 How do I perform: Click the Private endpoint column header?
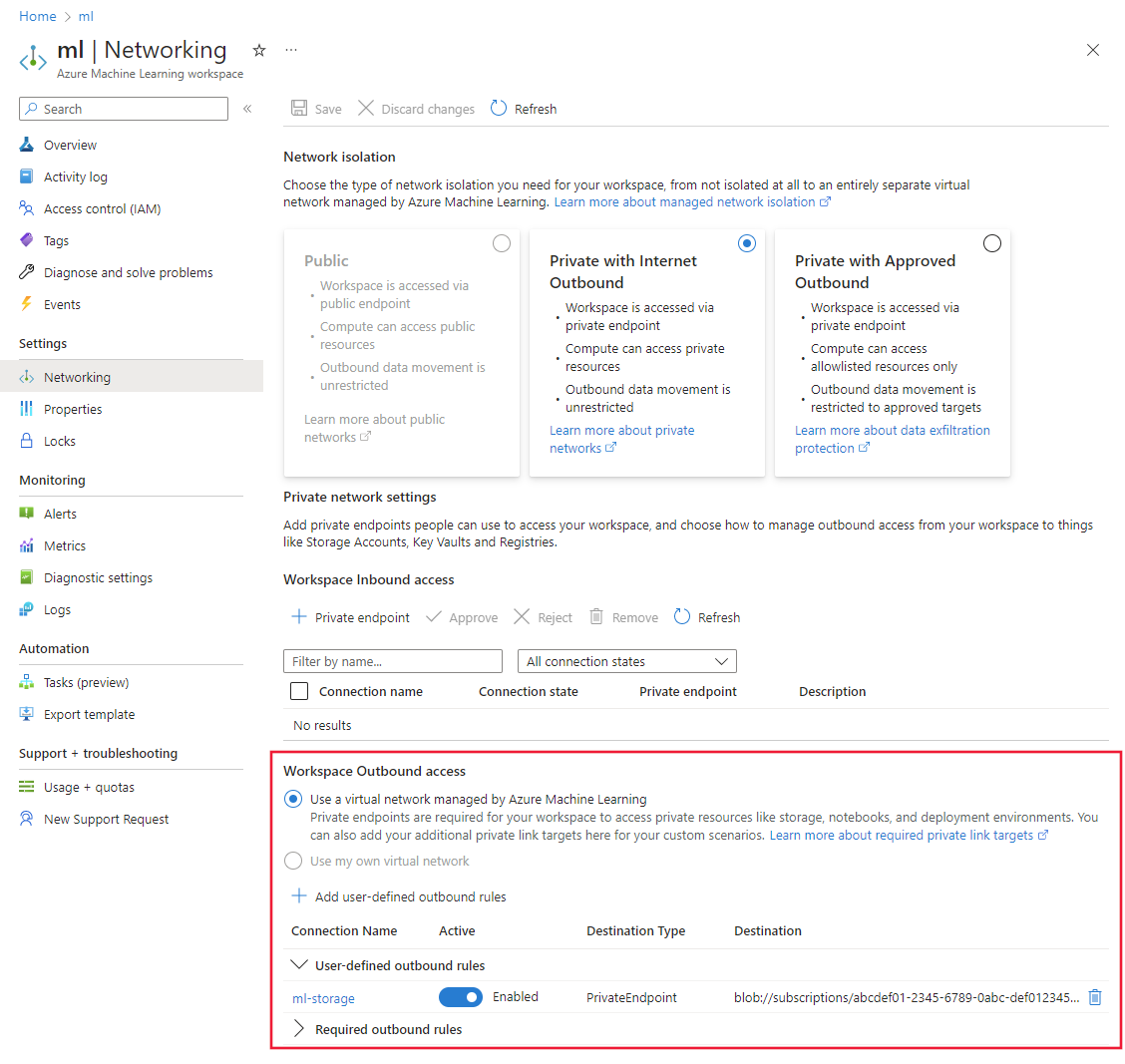click(687, 692)
